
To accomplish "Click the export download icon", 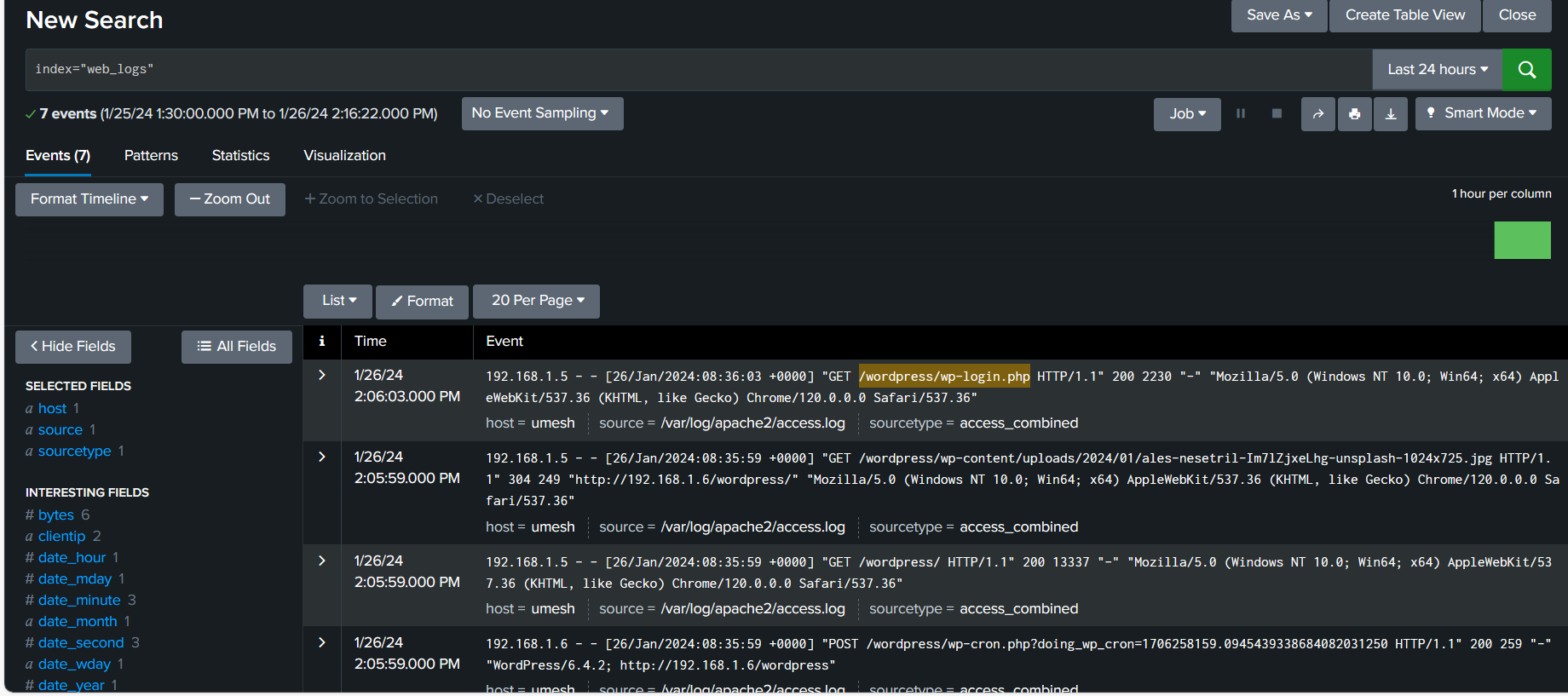I will coord(1391,114).
